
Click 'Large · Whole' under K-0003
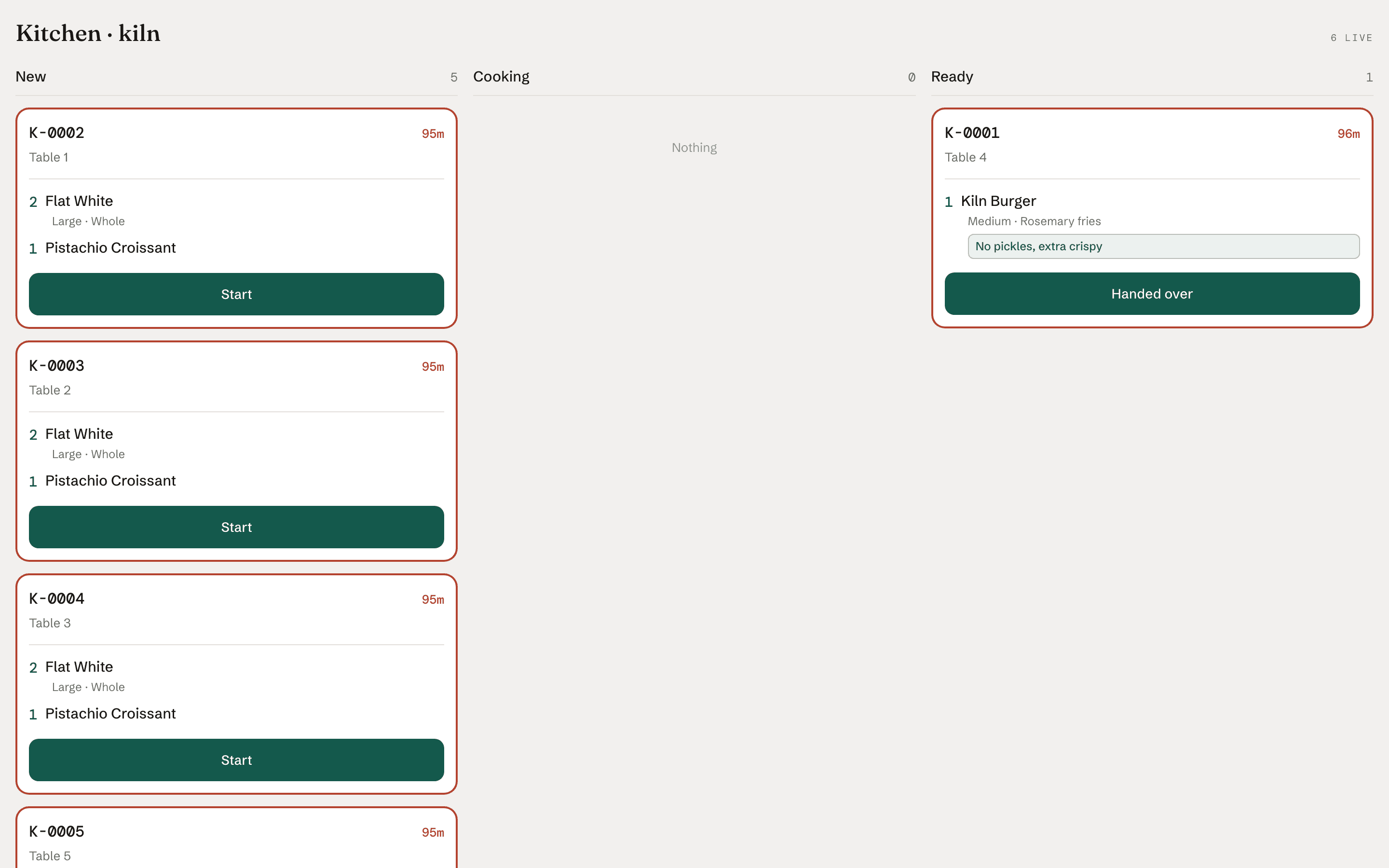pos(88,454)
